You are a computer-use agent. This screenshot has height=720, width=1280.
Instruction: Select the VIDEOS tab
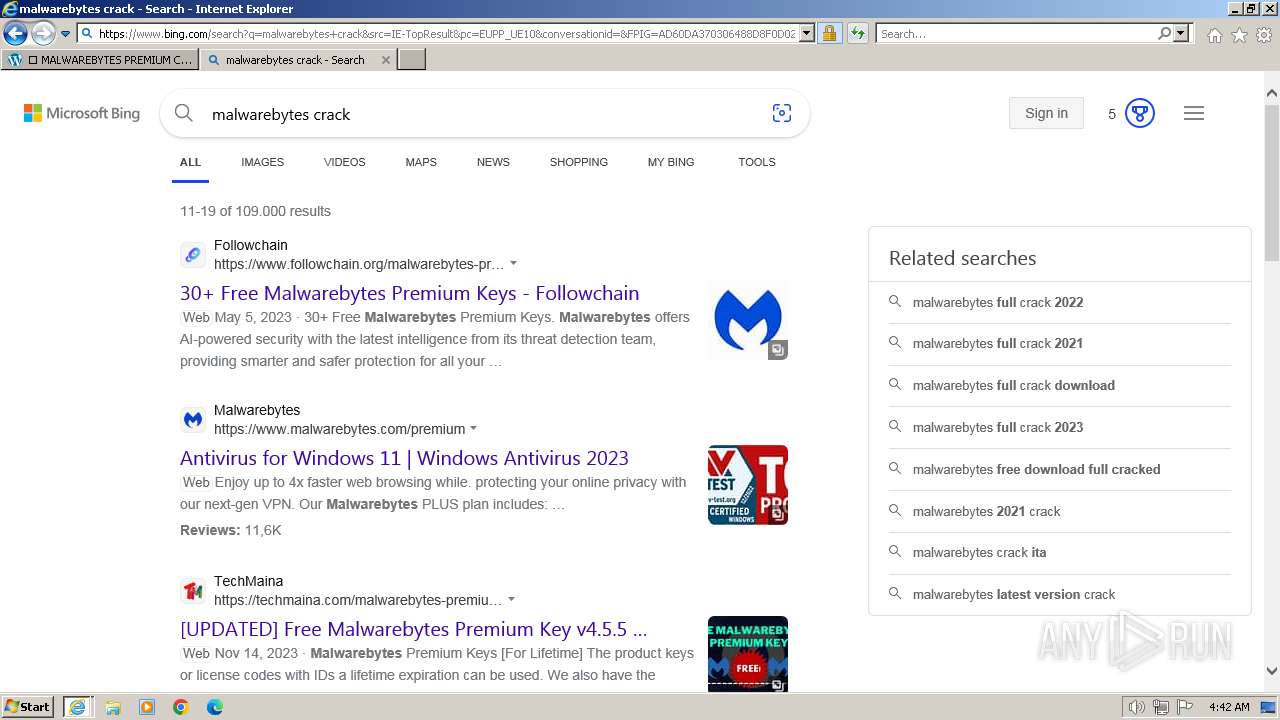(x=344, y=162)
